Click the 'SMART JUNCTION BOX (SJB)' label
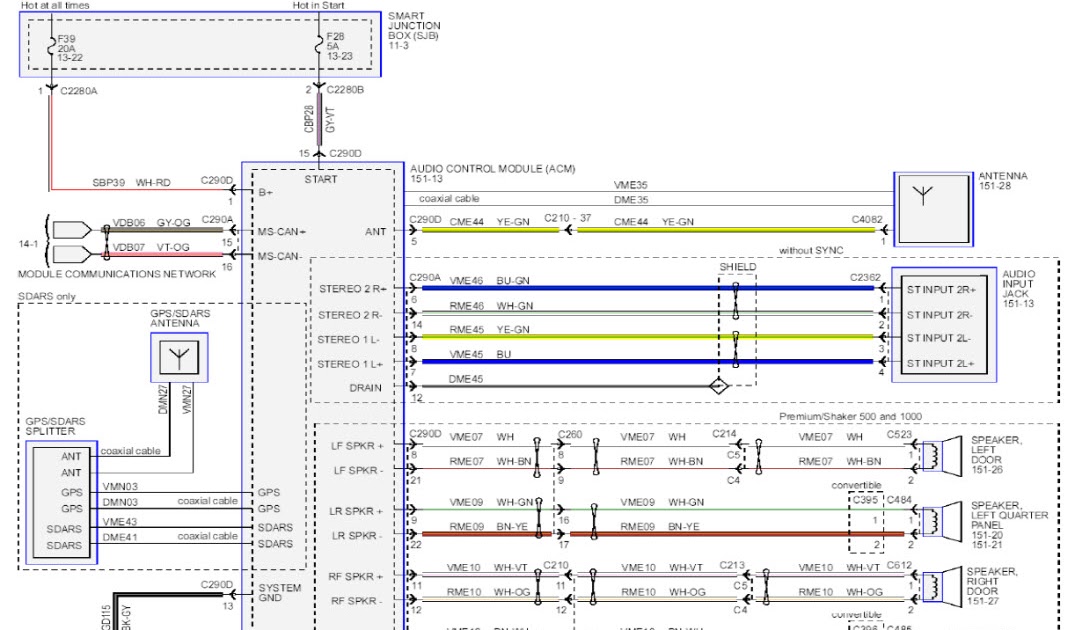Image resolution: width=1079 pixels, height=630 pixels. 414,25
